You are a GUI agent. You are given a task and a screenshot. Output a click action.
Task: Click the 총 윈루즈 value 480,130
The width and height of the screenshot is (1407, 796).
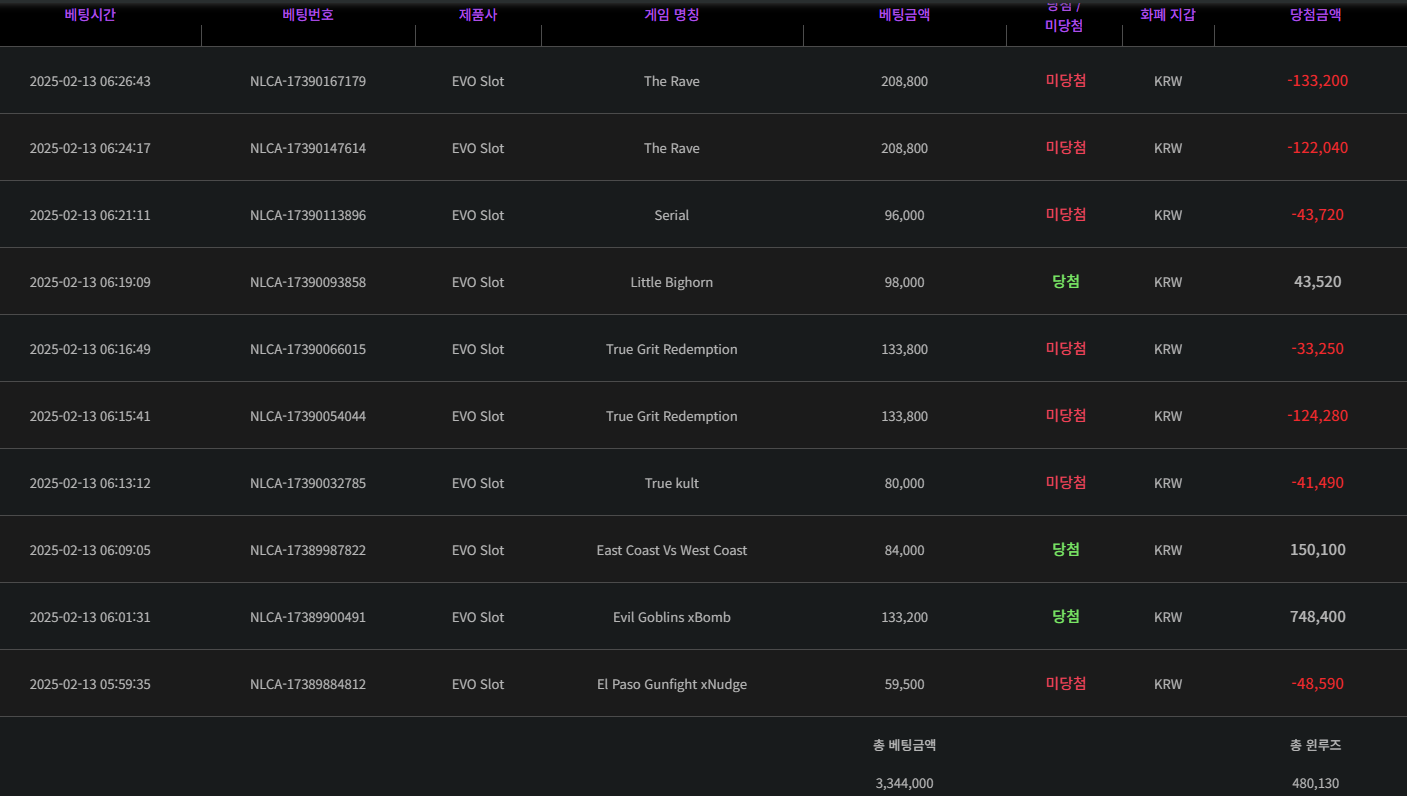pos(1315,783)
